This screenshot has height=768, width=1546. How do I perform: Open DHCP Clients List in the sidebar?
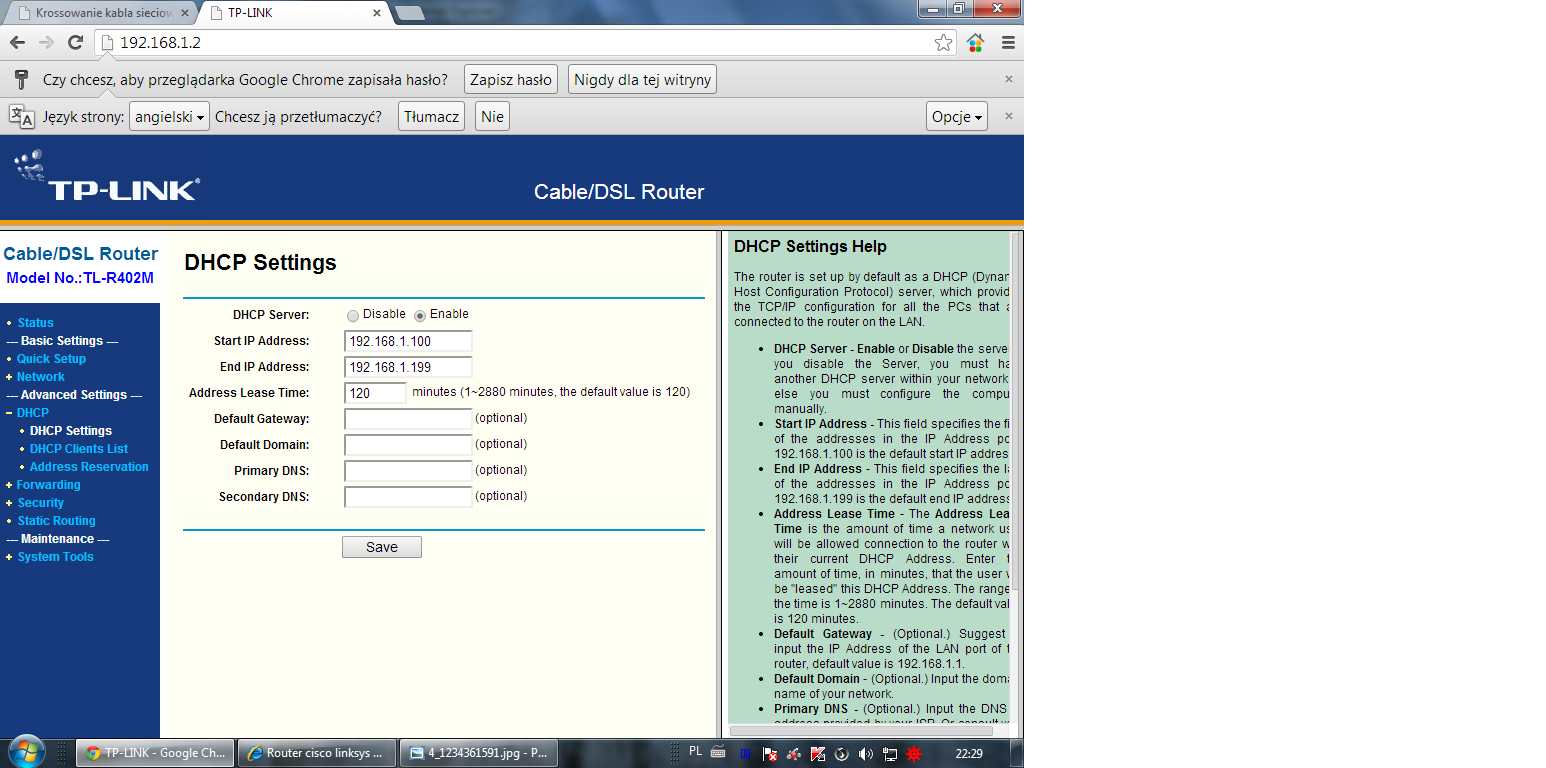(79, 449)
